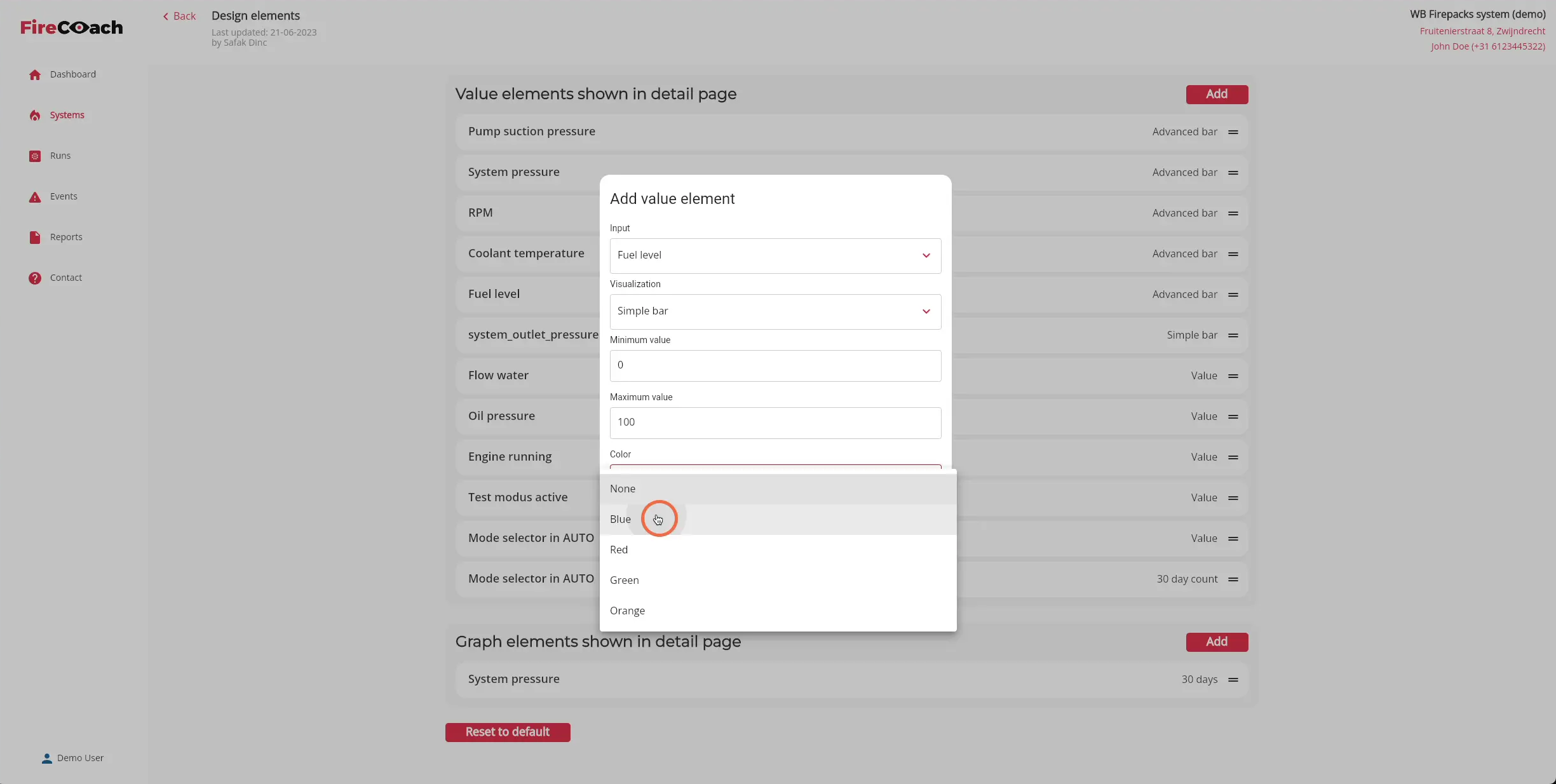Select Blue color option
This screenshot has width=1556, height=784.
coord(778,519)
